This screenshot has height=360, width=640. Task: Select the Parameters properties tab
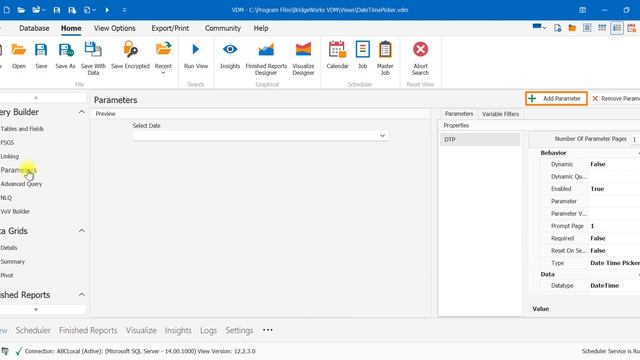459,114
